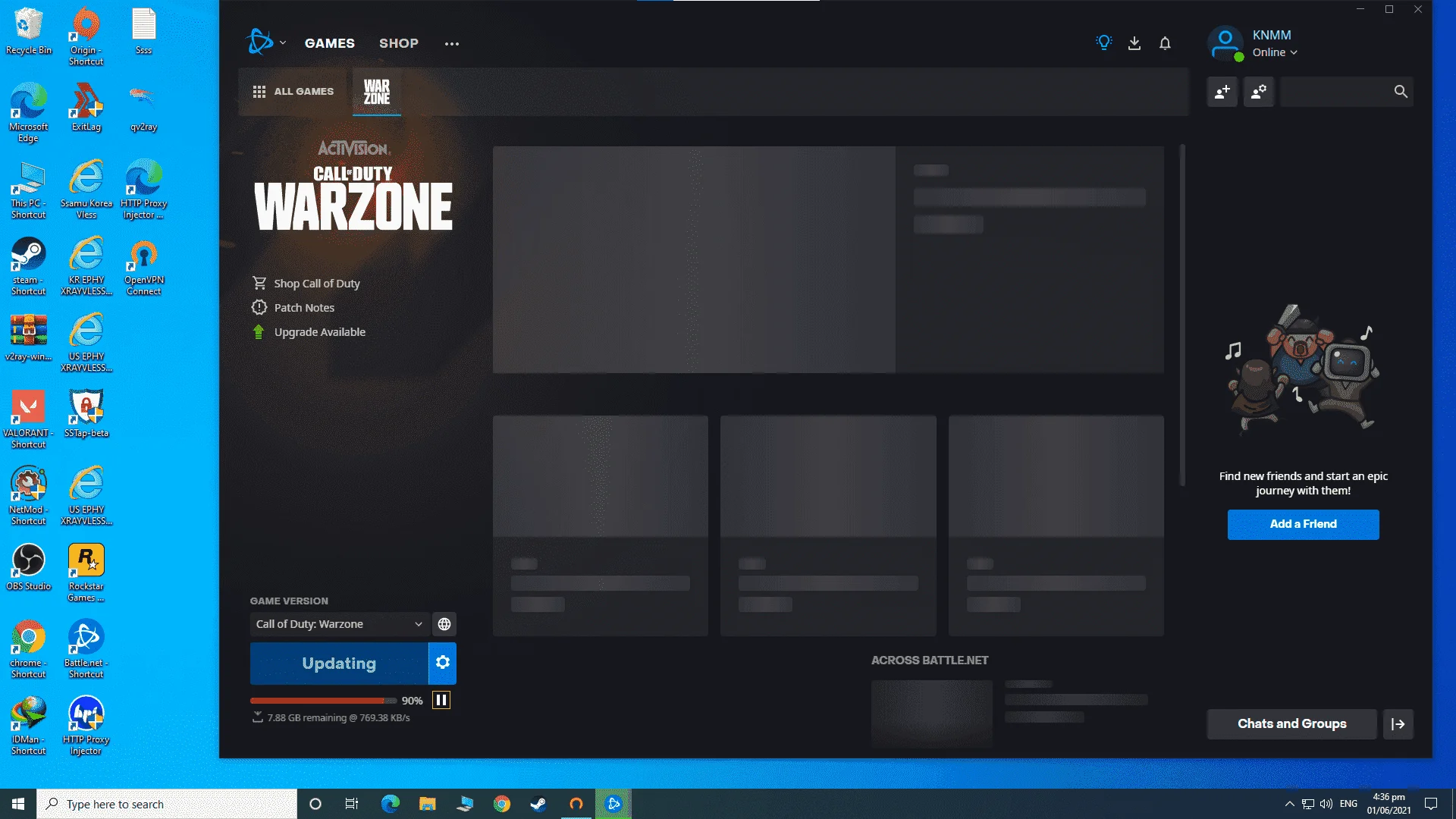Select the ExitLag desktop icon
This screenshot has height=819, width=1456.
86,107
